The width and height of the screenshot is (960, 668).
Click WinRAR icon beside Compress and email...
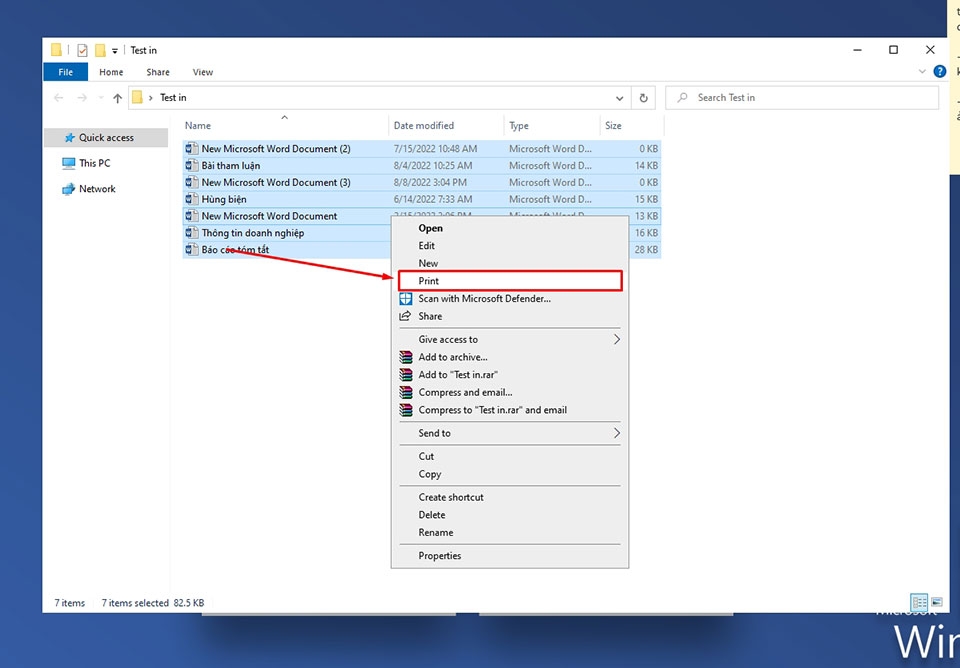[x=405, y=392]
